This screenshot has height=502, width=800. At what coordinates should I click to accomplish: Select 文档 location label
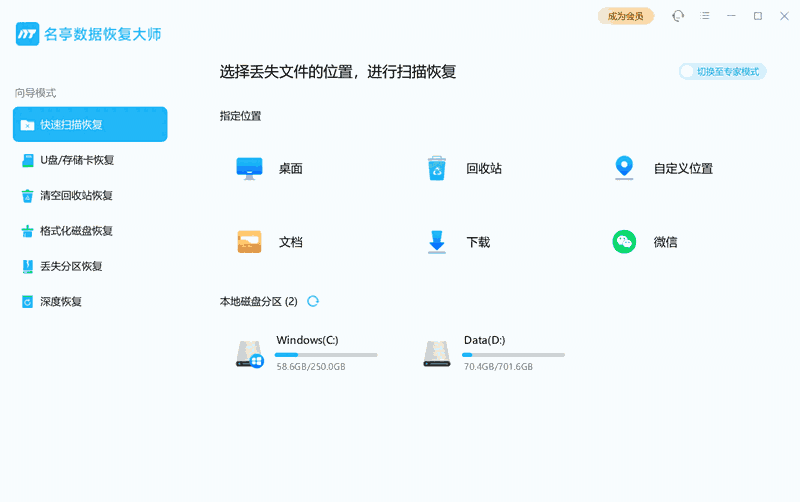[291, 242]
